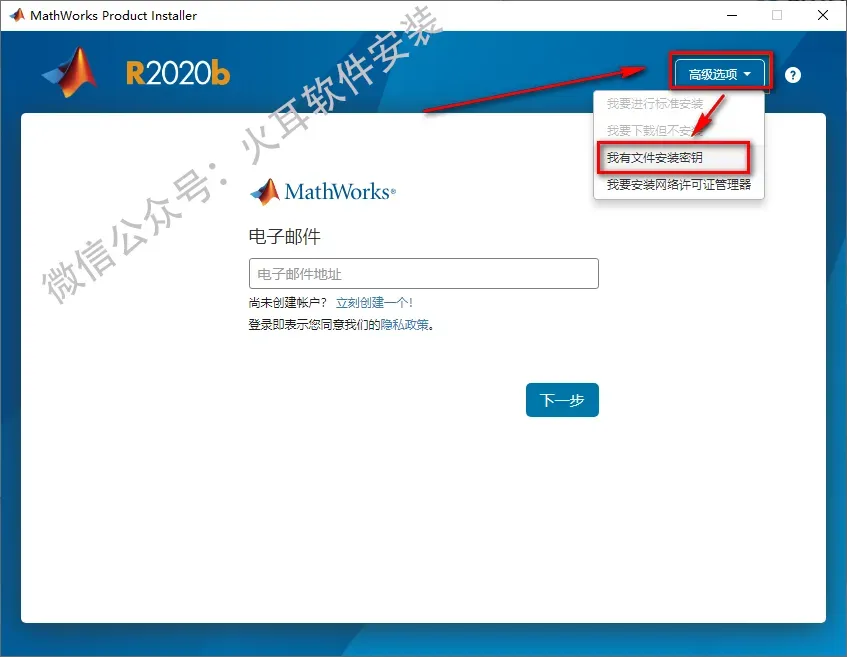
Task: Select menu item 我要下载但不安装
Action: [655, 130]
